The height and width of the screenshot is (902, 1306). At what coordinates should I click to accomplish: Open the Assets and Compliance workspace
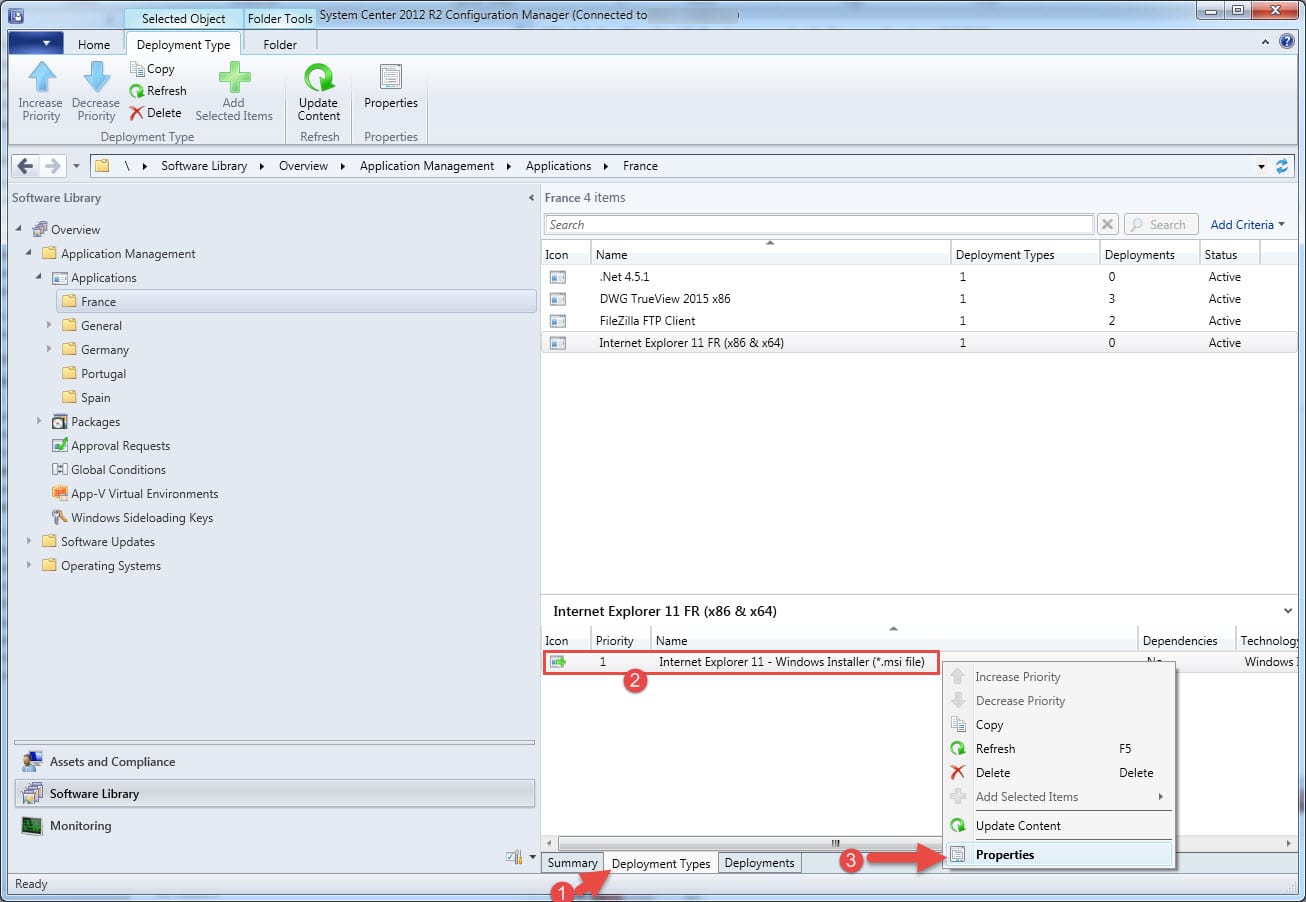pos(112,762)
